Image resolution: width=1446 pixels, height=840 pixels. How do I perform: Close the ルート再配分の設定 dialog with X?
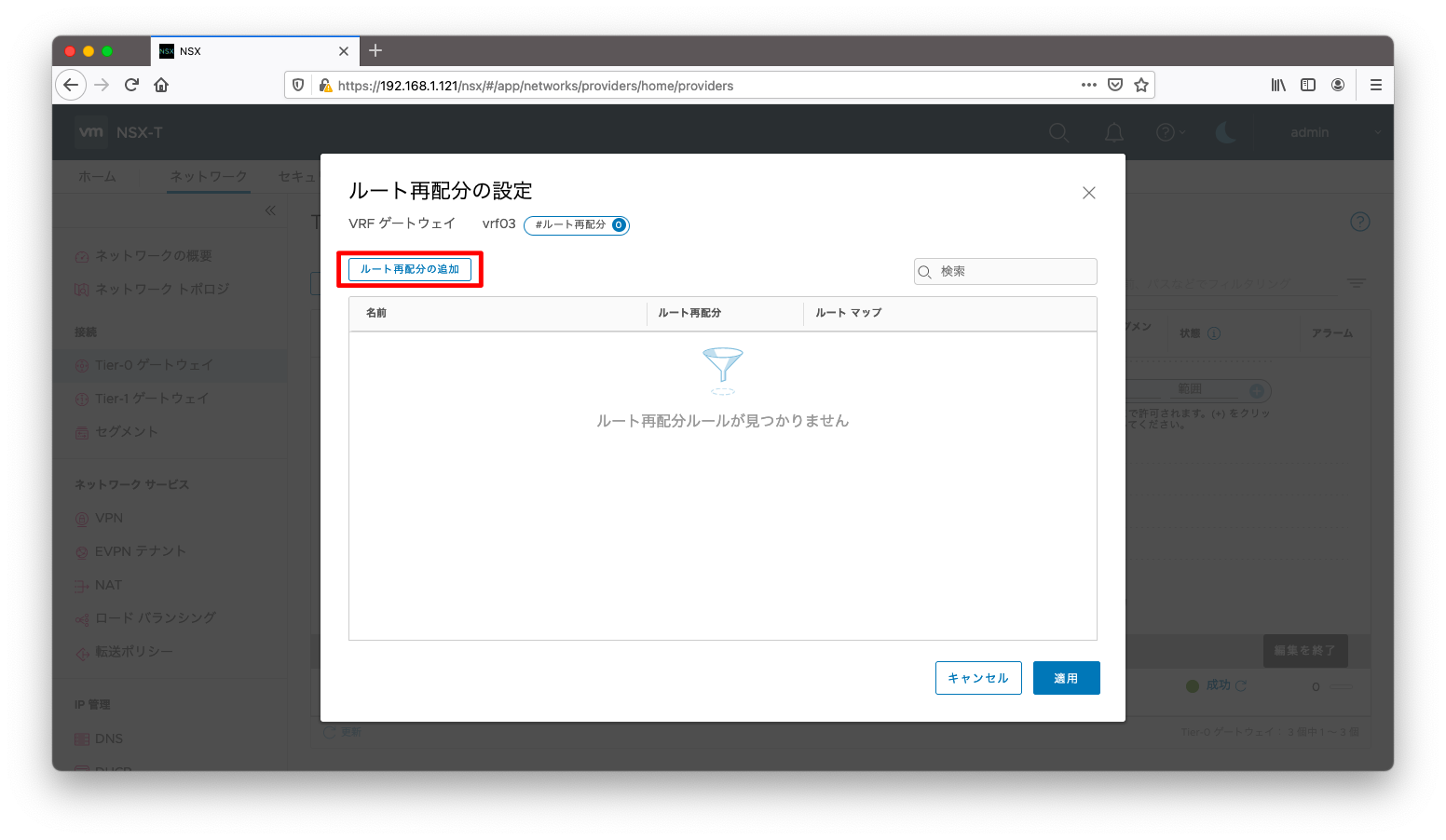1088,193
